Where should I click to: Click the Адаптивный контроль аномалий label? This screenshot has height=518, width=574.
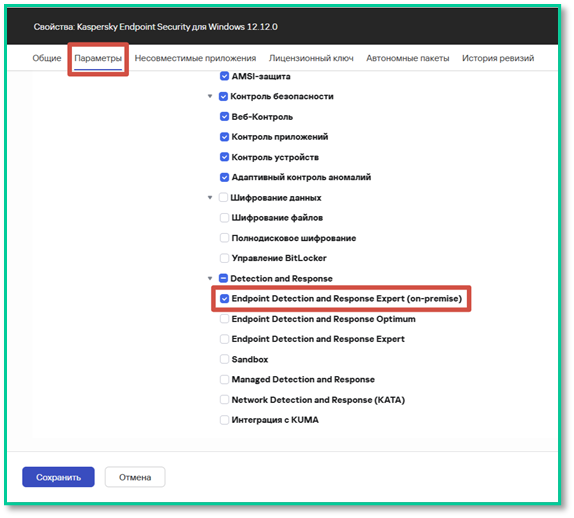[301, 177]
